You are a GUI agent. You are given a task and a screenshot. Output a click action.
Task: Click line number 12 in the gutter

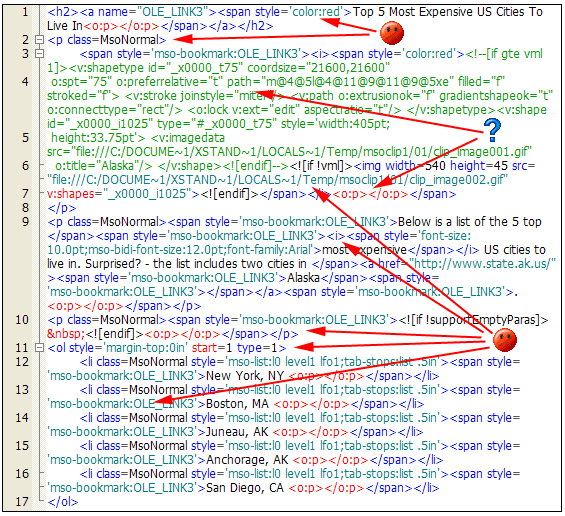(22, 362)
